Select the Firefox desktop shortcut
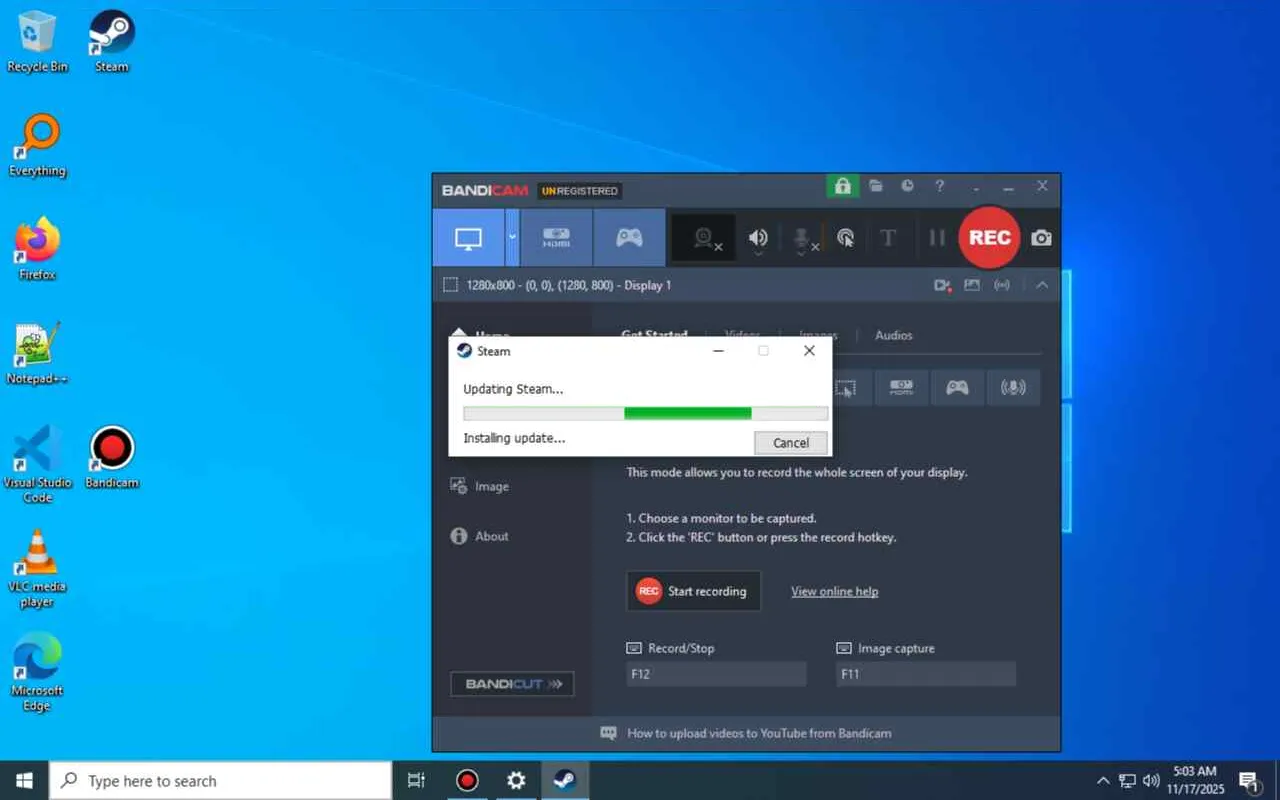 tap(38, 250)
